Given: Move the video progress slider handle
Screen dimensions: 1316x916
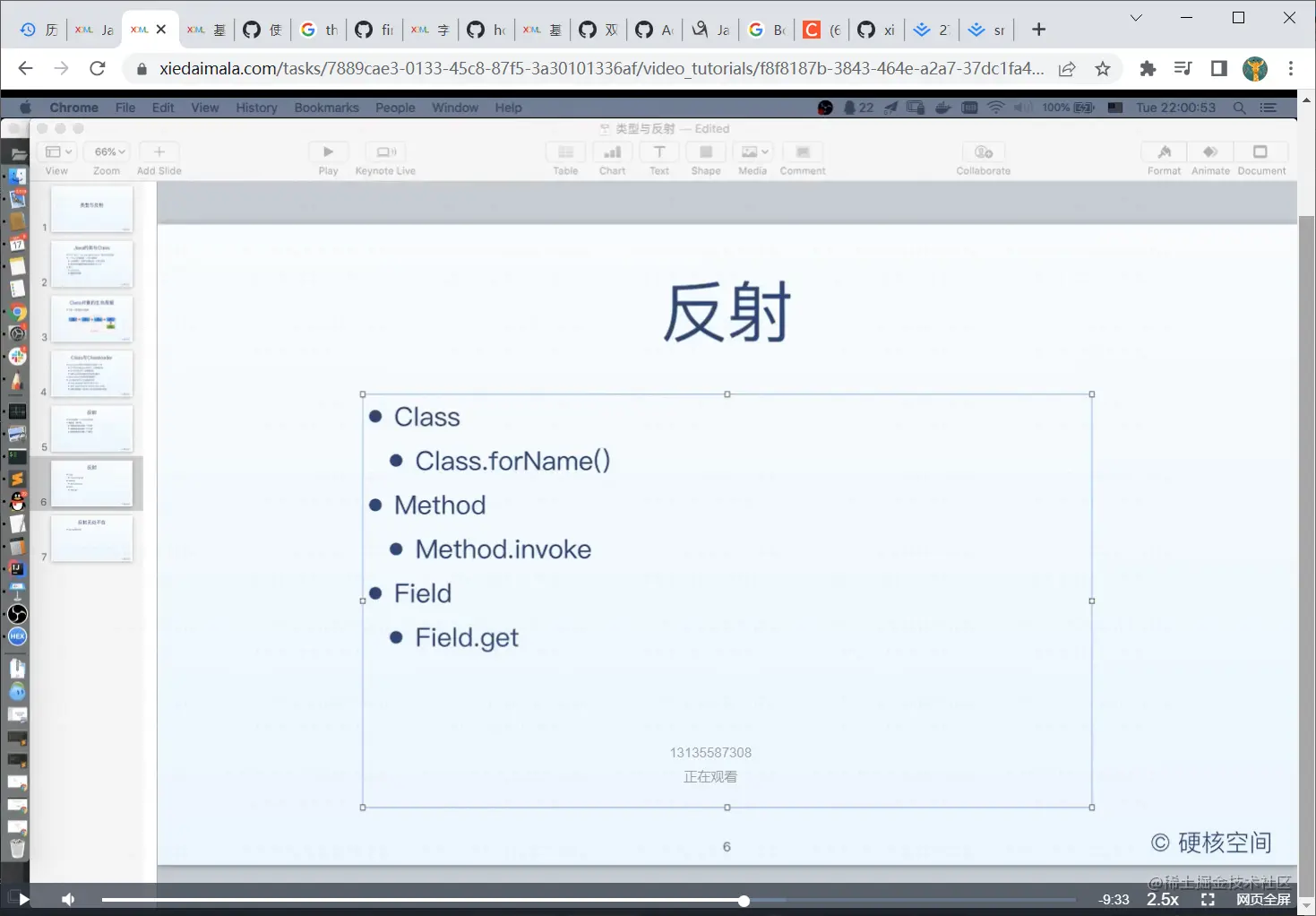Looking at the screenshot, I should click(744, 901).
